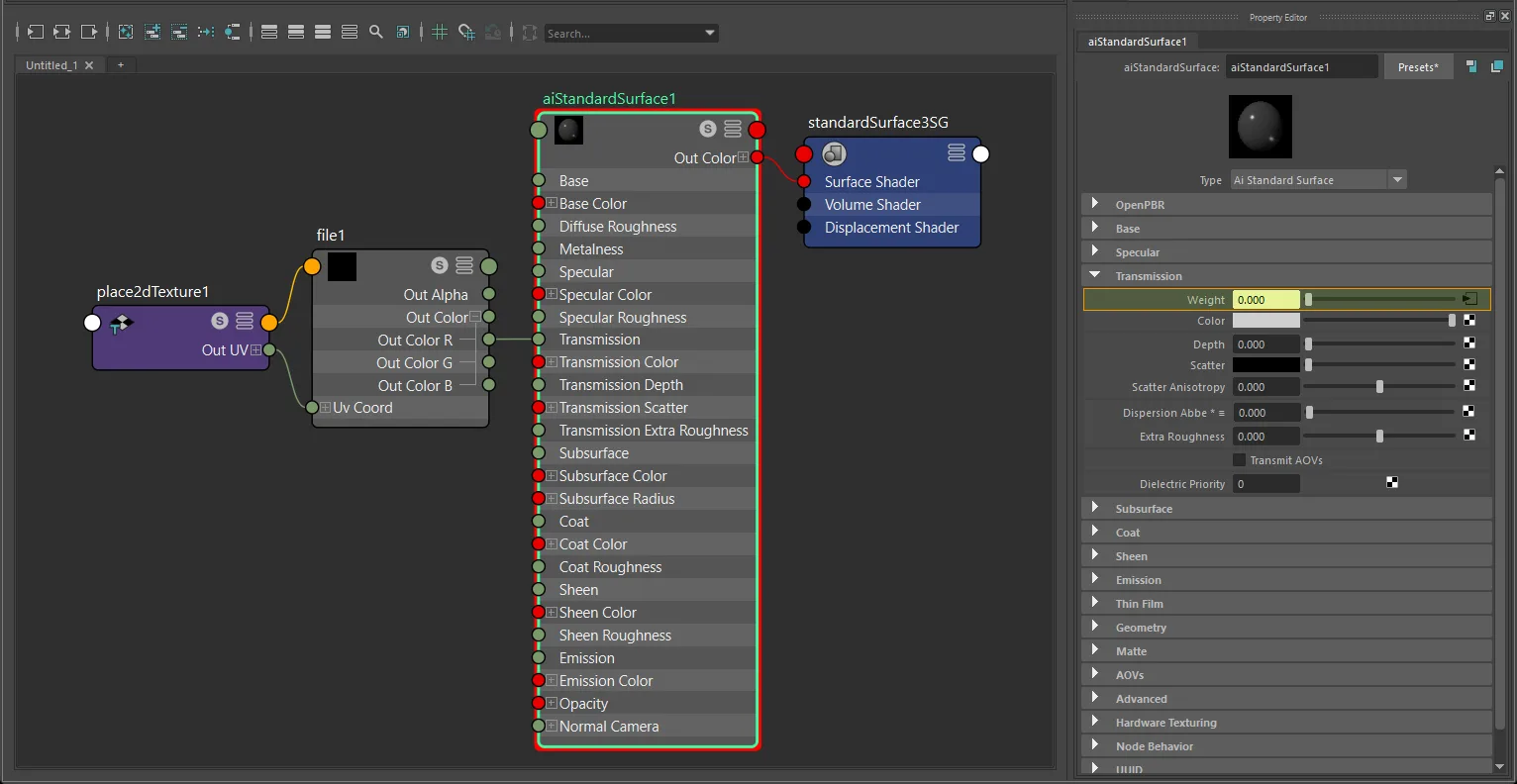Toggle the snap to grid icon
Viewport: 1517px width, 784px height.
(466, 32)
